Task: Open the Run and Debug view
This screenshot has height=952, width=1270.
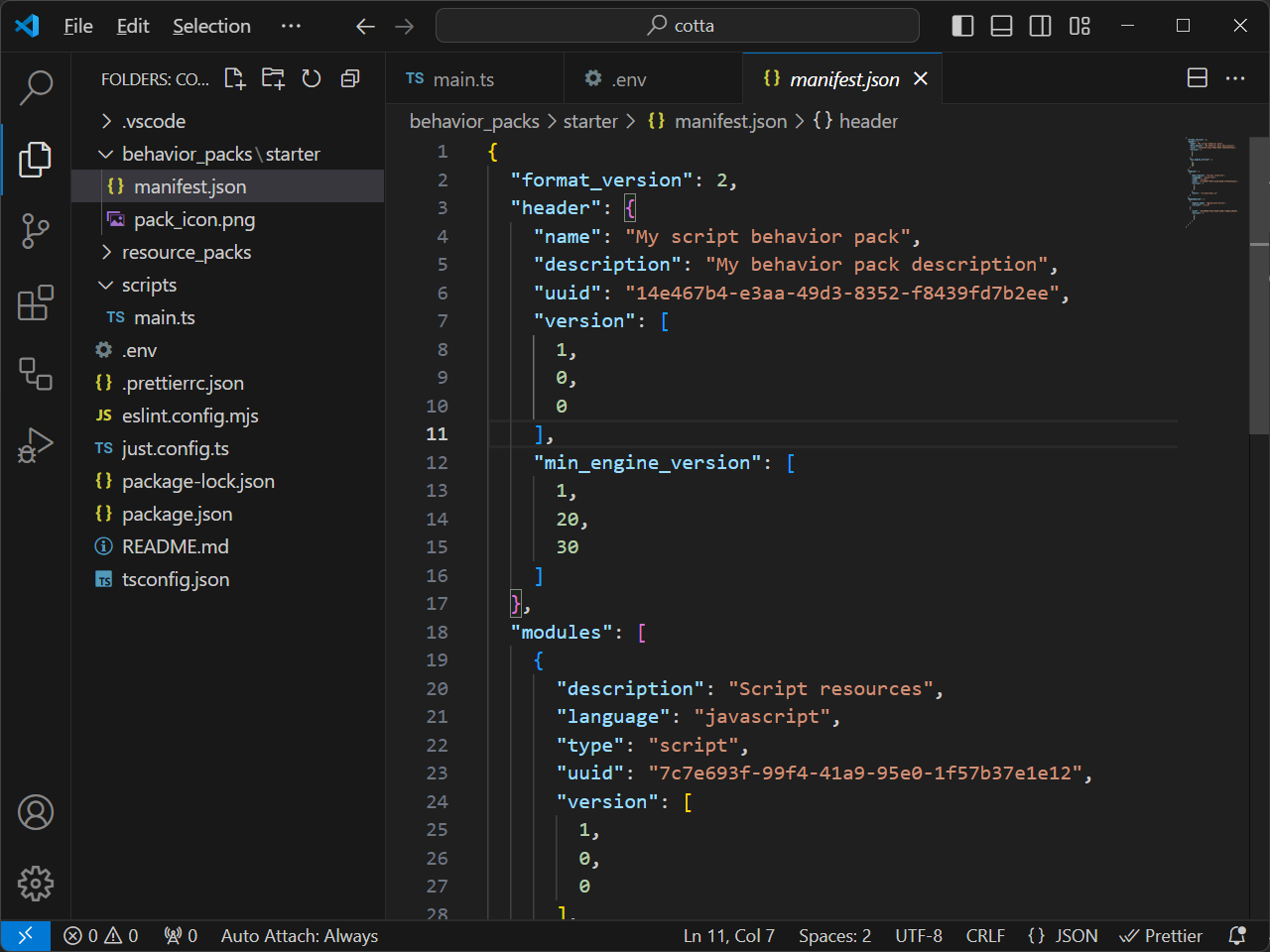Action: click(x=36, y=445)
